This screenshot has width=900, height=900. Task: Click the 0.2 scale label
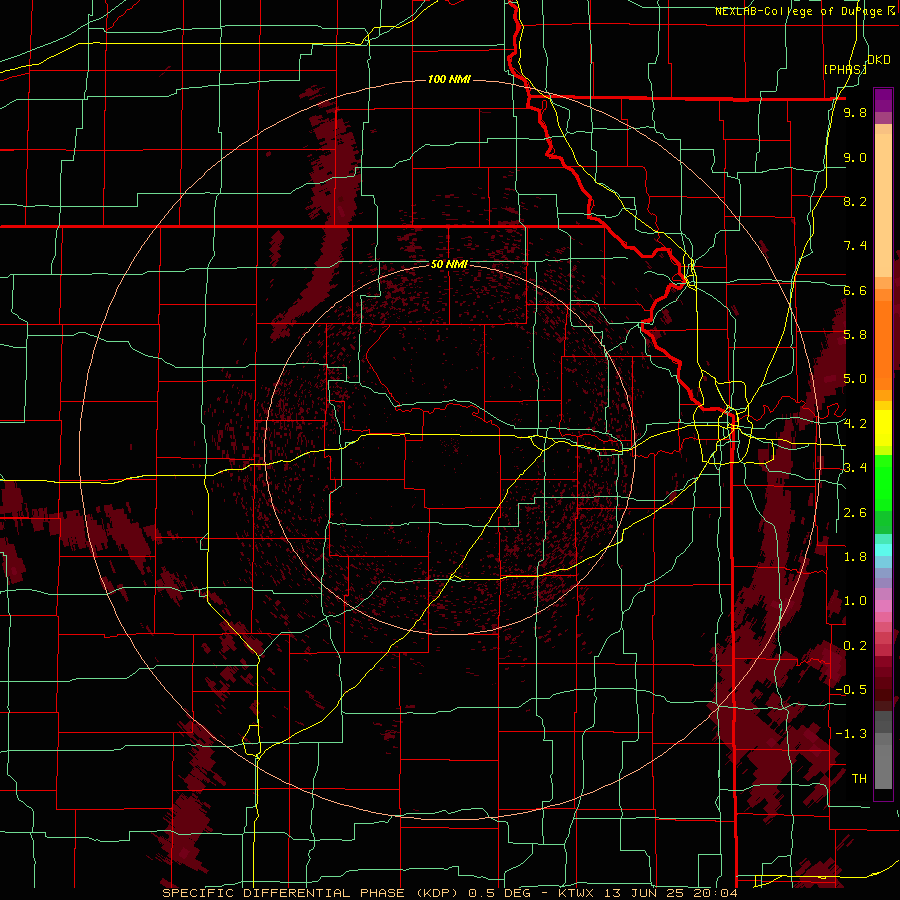pyautogui.click(x=855, y=646)
